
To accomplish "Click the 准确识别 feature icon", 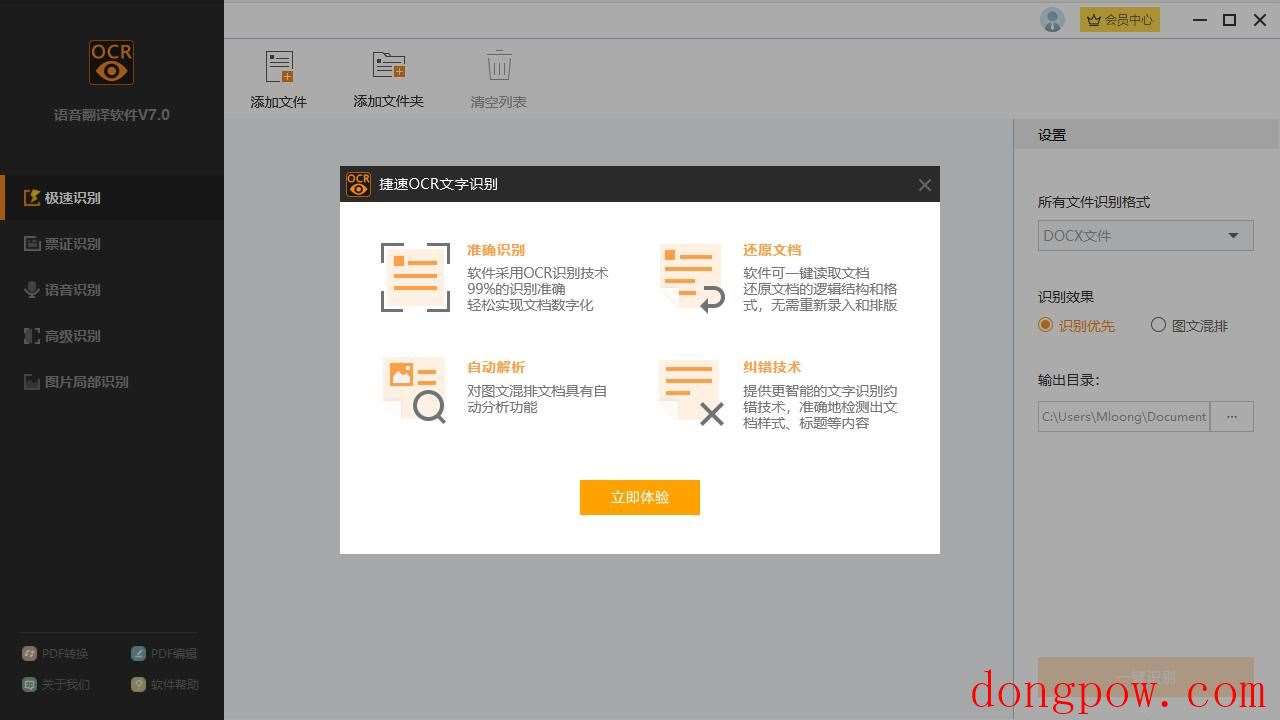I will [415, 277].
